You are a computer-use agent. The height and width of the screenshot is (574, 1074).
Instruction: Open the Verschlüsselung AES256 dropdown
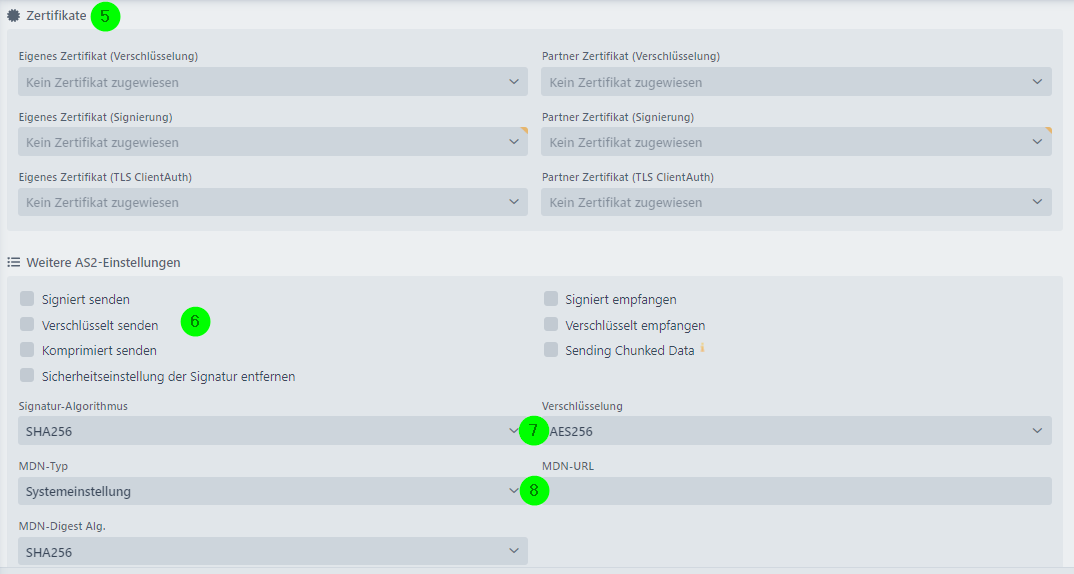(796, 431)
